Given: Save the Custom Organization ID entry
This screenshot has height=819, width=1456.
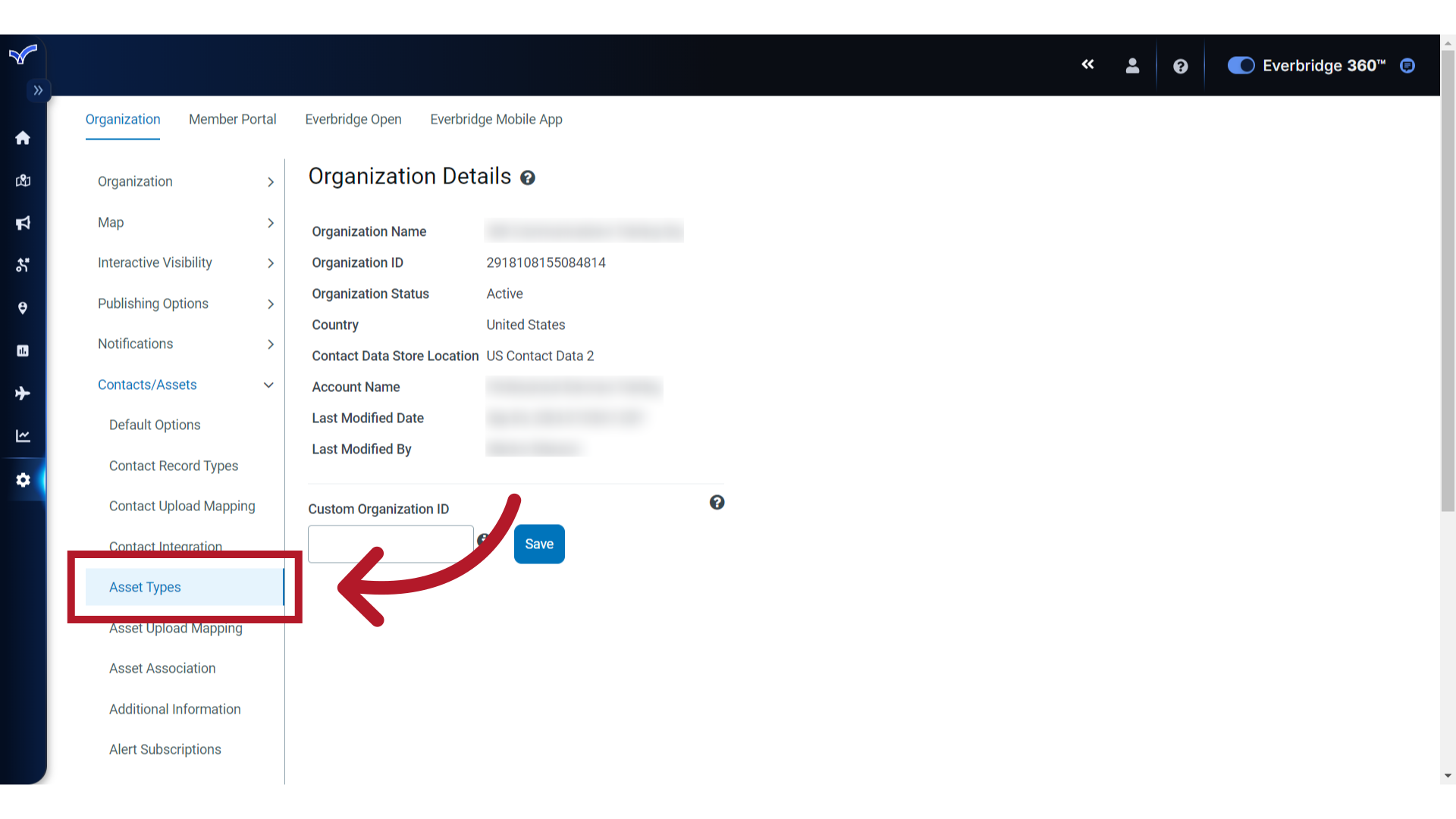Looking at the screenshot, I should click(539, 544).
